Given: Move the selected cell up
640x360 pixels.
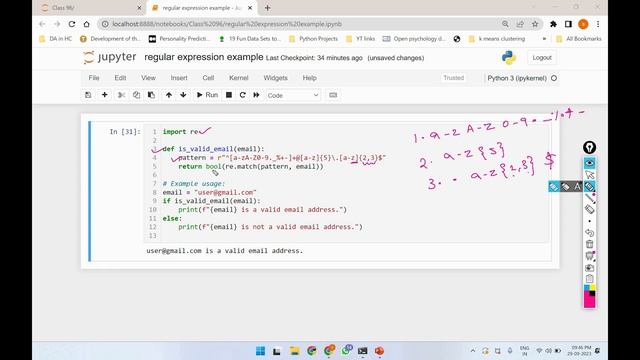Looking at the screenshot, I should (169, 95).
